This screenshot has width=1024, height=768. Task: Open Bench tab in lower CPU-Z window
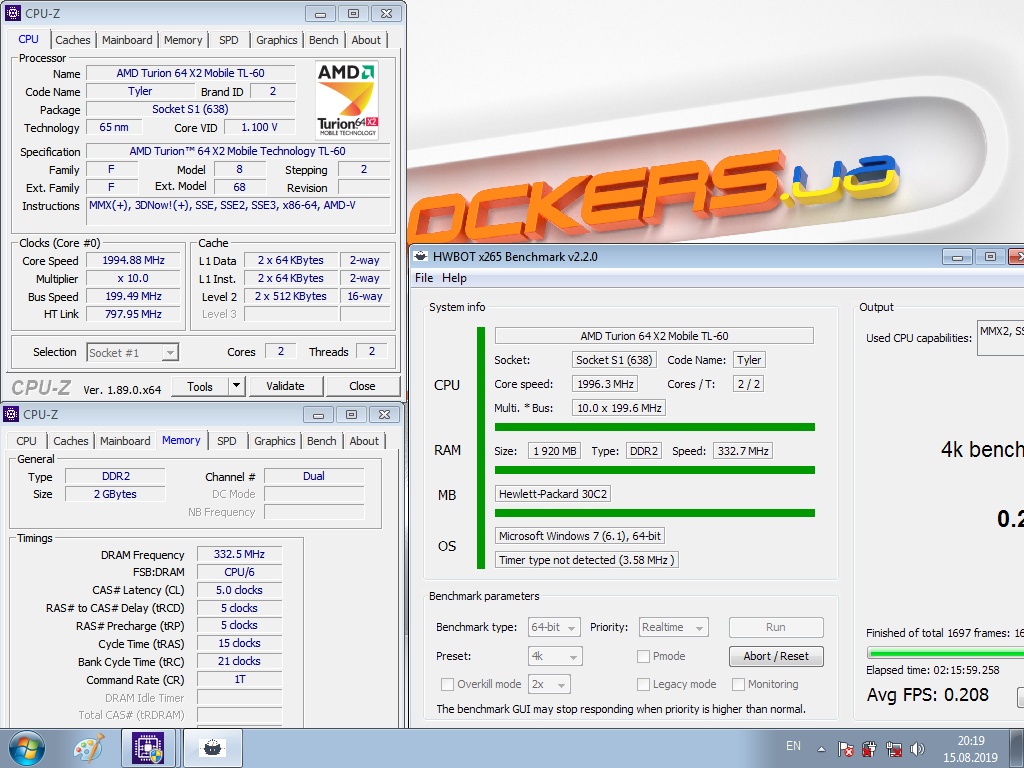(321, 441)
